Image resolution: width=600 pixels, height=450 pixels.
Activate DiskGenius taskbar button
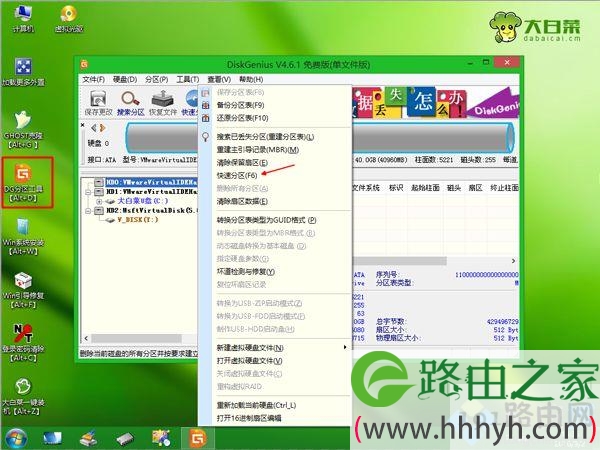(x=198, y=439)
